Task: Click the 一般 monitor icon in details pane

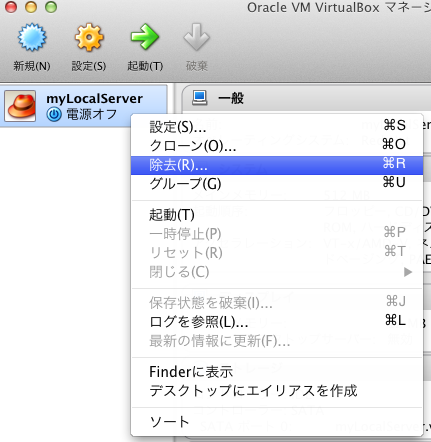Action: 200,98
